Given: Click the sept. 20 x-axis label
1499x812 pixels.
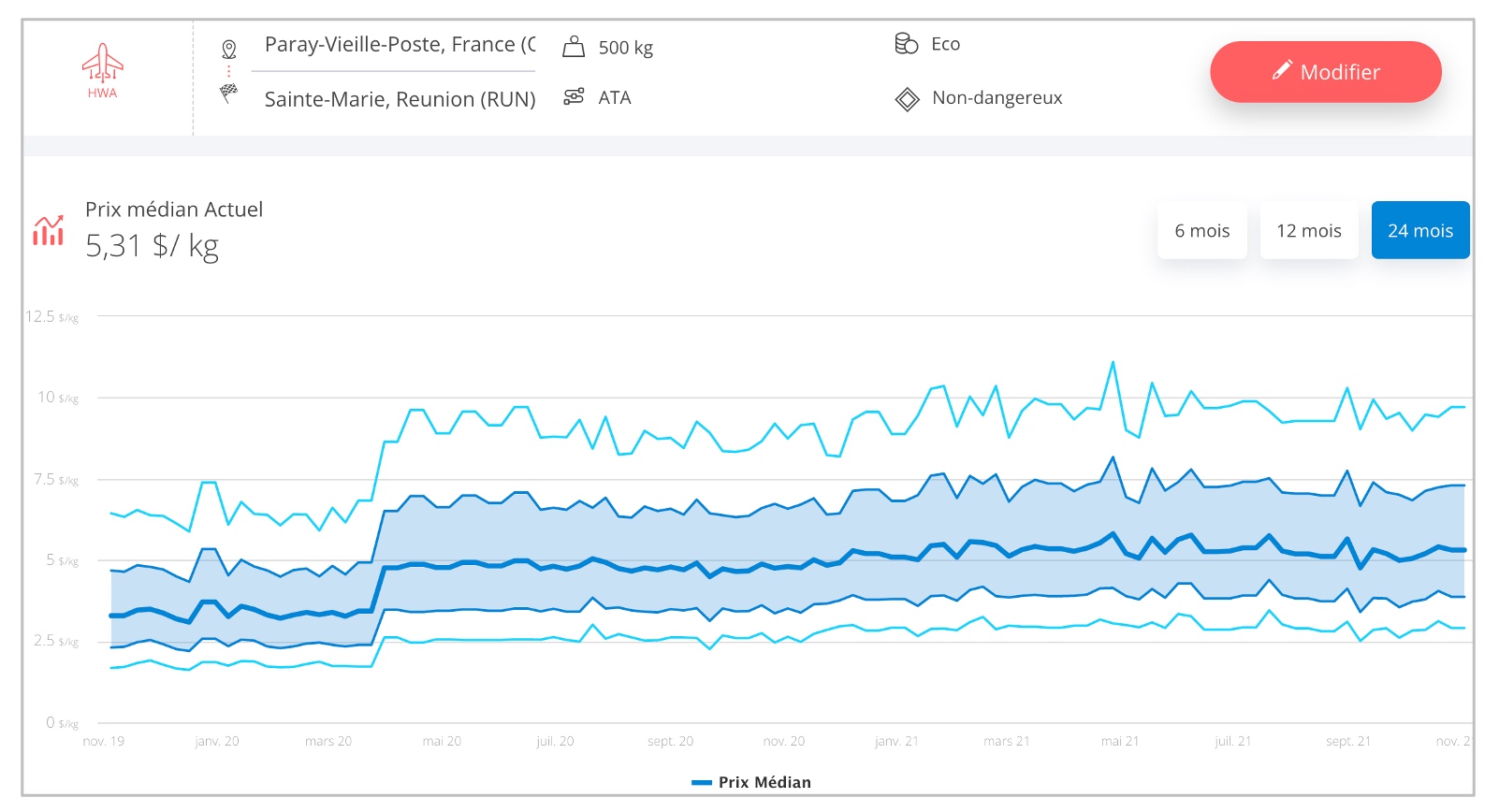Looking at the screenshot, I should (x=670, y=741).
